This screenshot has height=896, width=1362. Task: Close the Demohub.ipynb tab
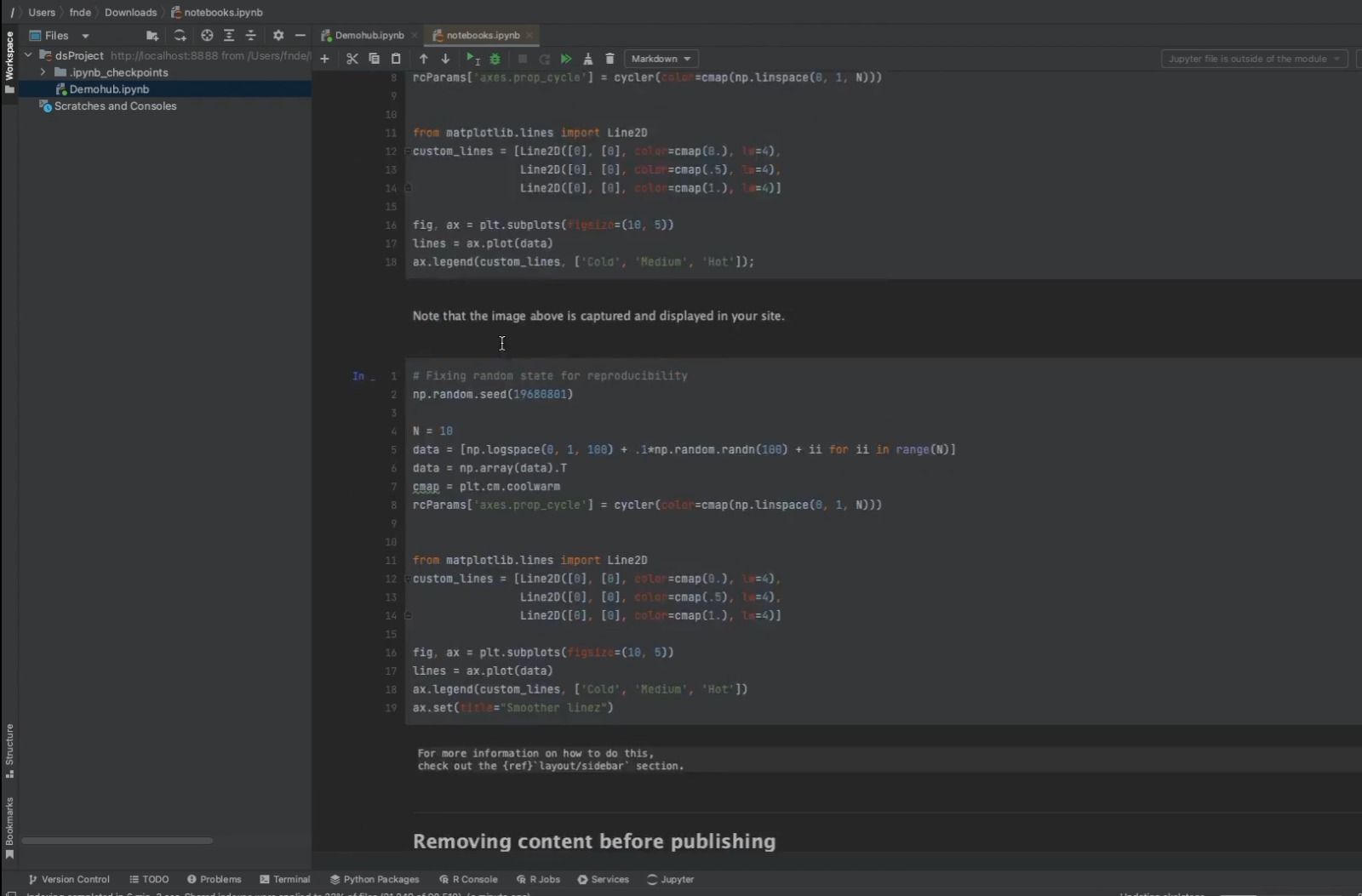tap(415, 35)
